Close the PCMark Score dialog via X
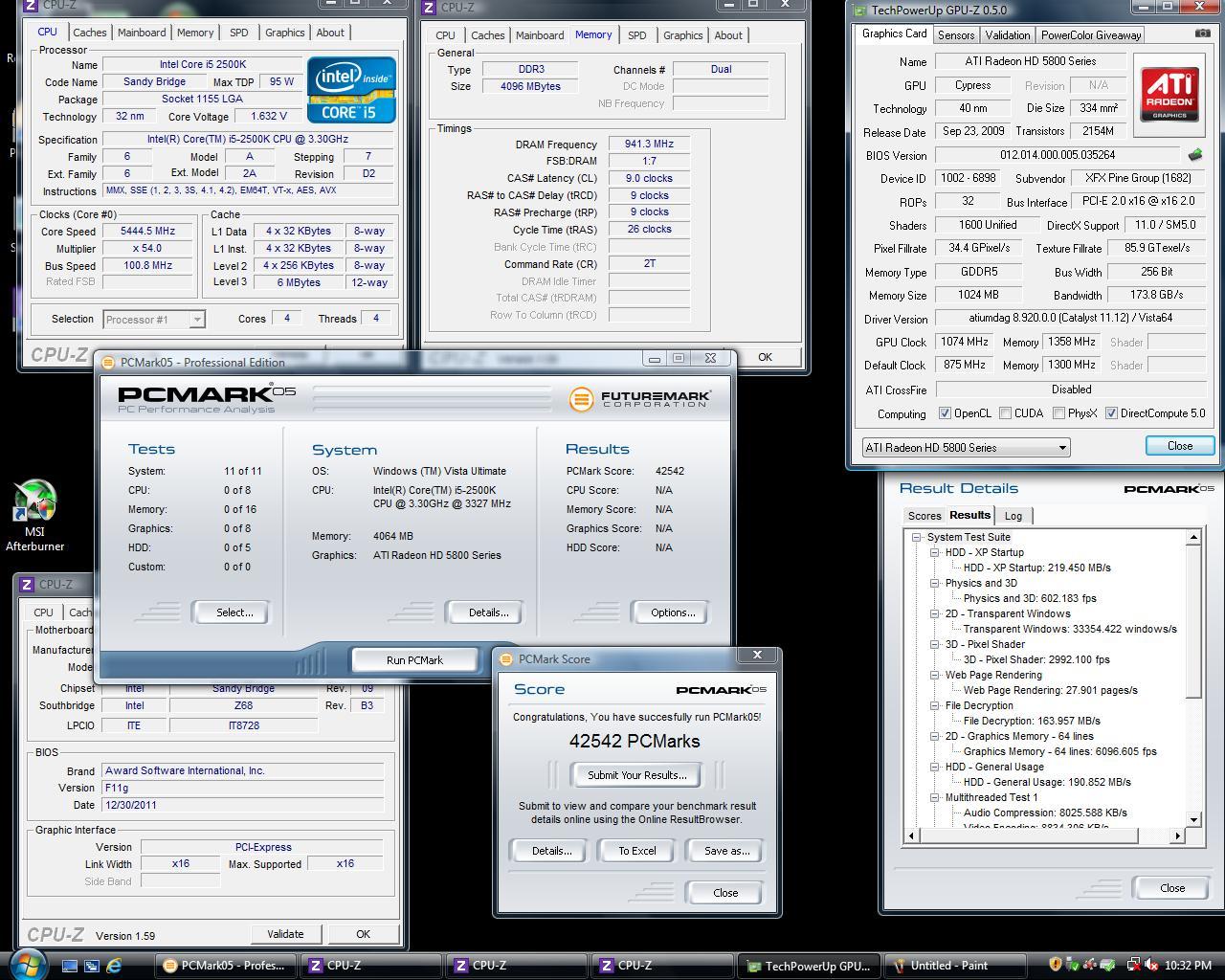The width and height of the screenshot is (1225, 980). [757, 656]
